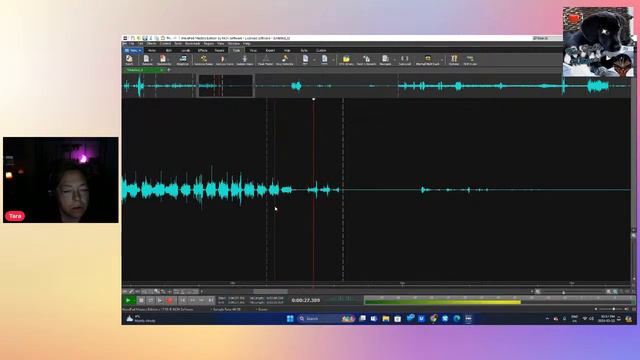
Task: Select the green Untitled file tab
Action: click(x=144, y=70)
